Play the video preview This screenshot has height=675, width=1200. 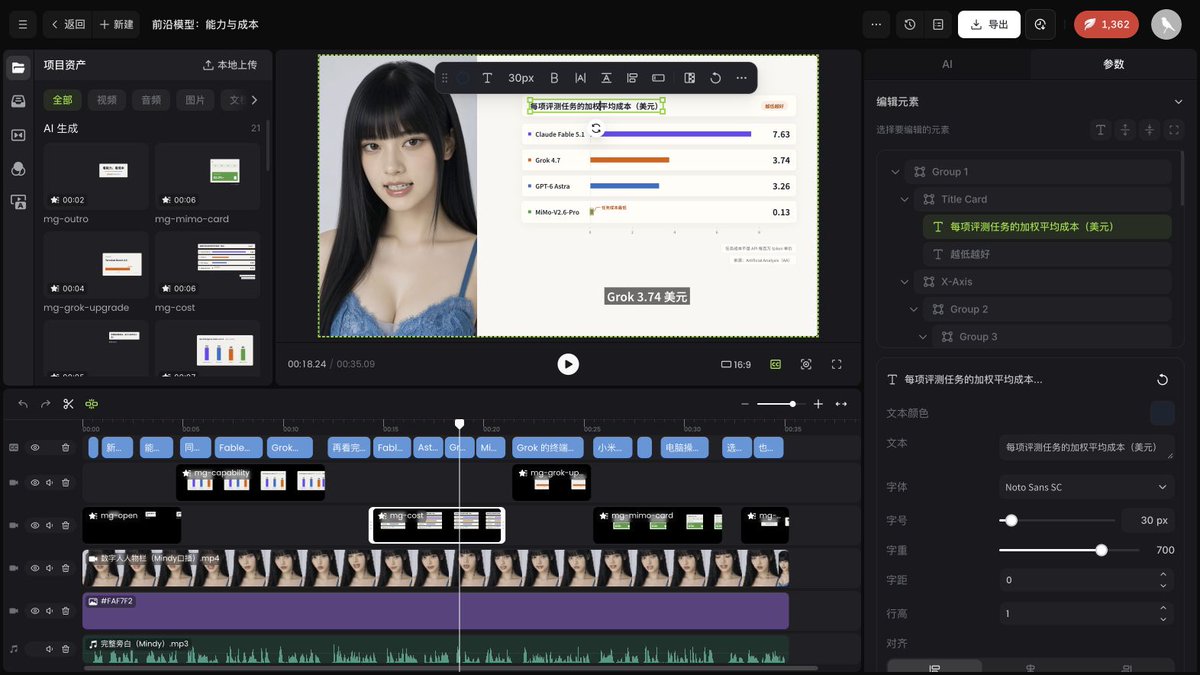click(x=568, y=364)
